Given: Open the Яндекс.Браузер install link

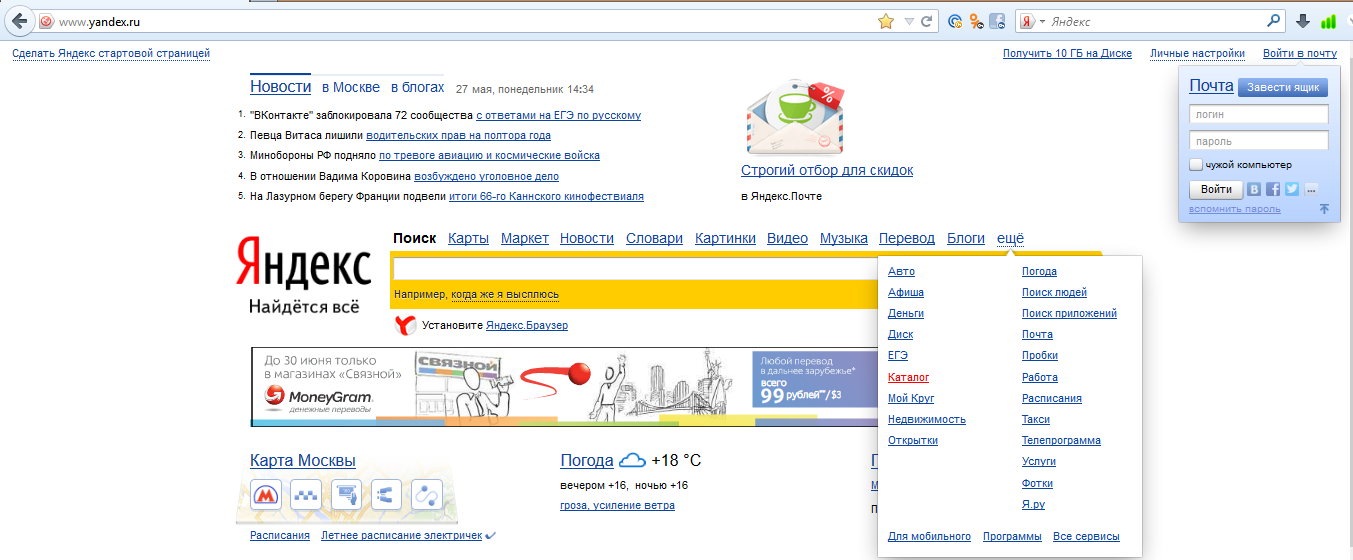Looking at the screenshot, I should tap(526, 325).
